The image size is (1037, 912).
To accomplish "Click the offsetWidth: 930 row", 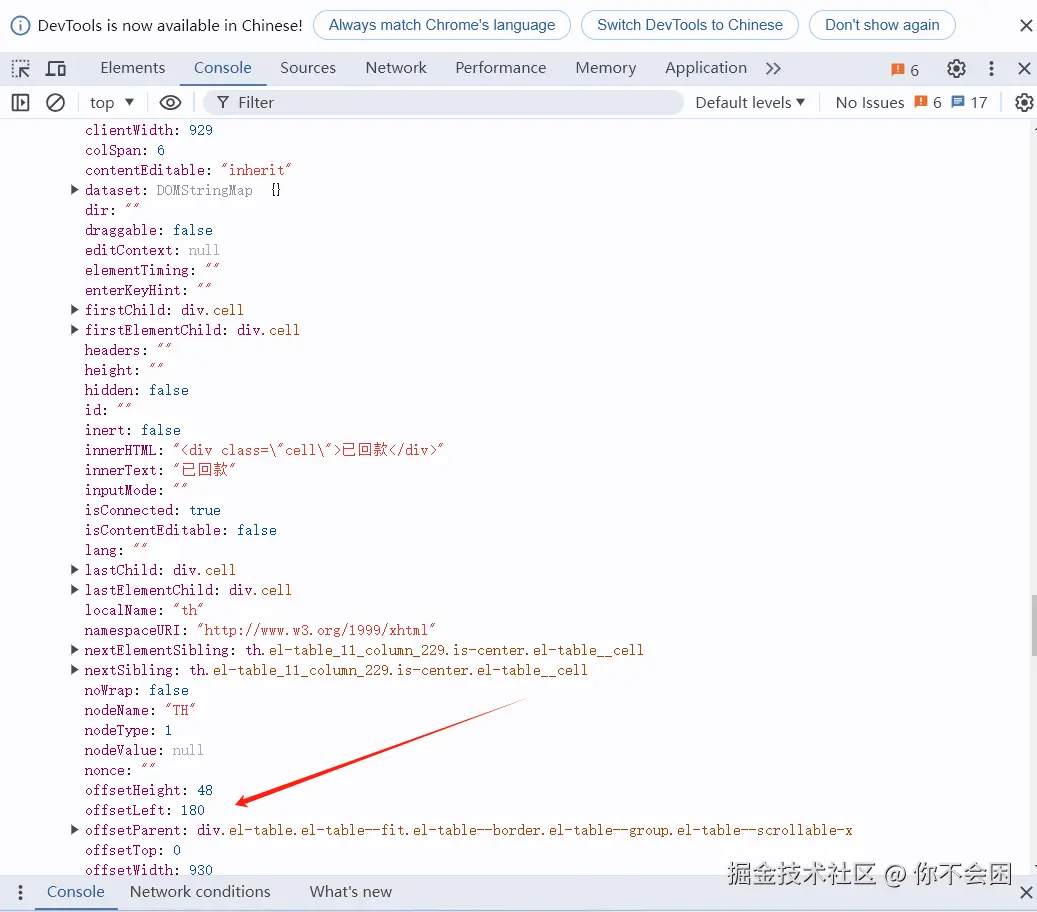I will (x=149, y=870).
